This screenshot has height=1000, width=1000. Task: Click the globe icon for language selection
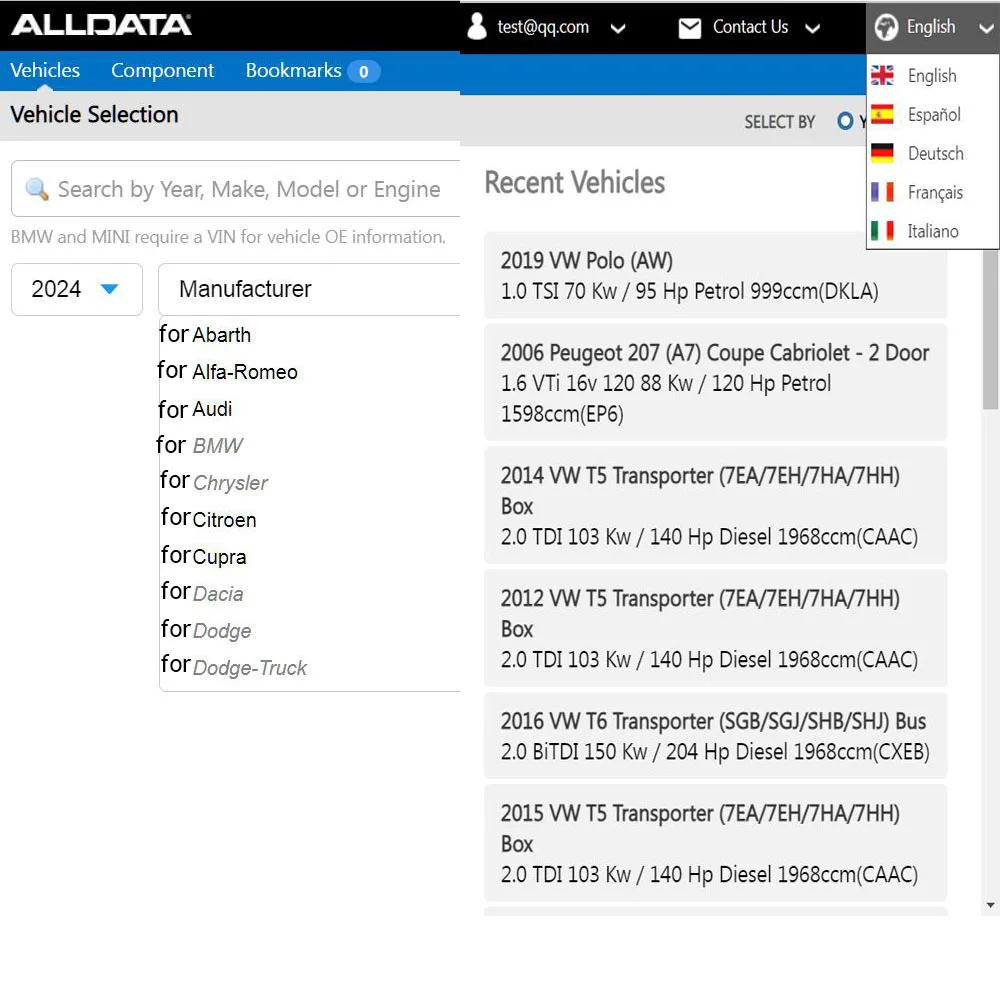pyautogui.click(x=886, y=27)
